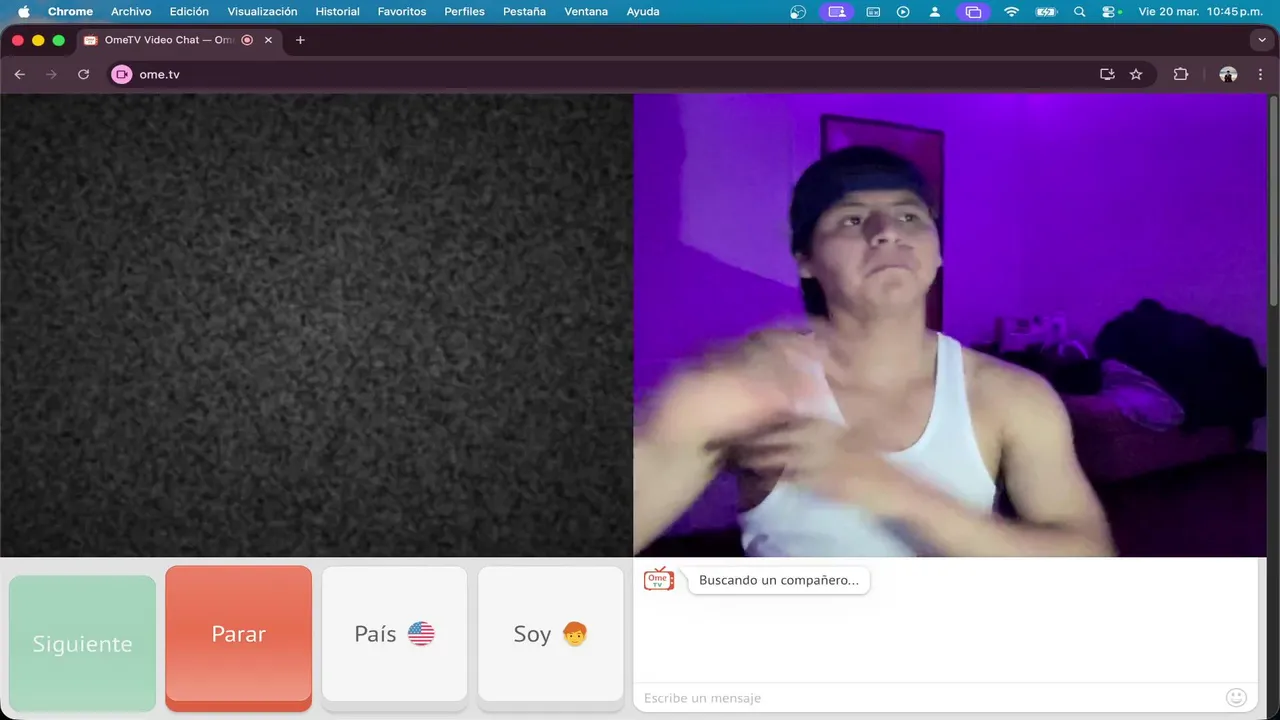The height and width of the screenshot is (720, 1280).
Task: Reload the ome.tv page
Action: click(83, 74)
